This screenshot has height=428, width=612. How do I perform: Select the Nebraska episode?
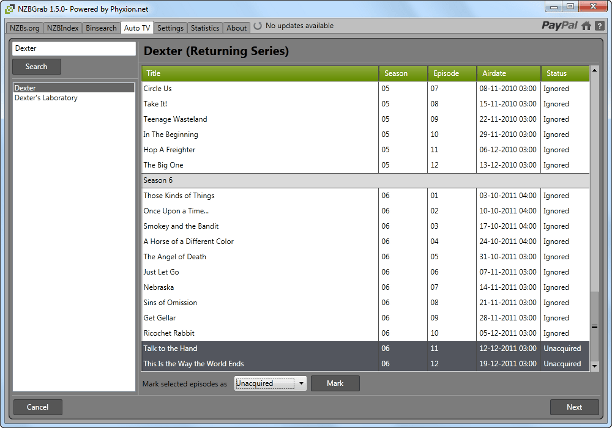365,287
